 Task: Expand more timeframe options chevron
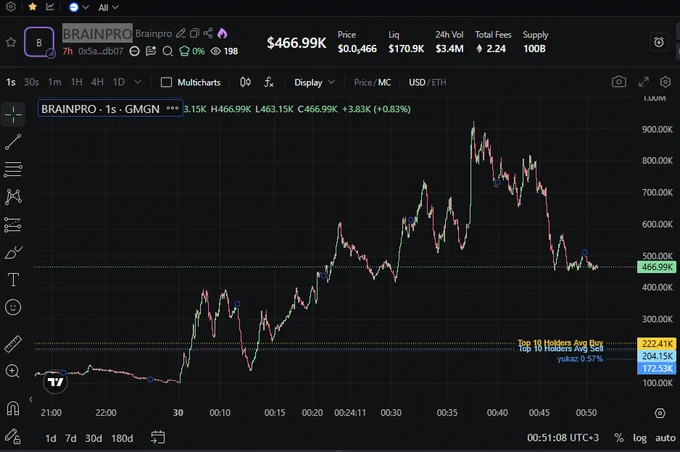click(137, 82)
